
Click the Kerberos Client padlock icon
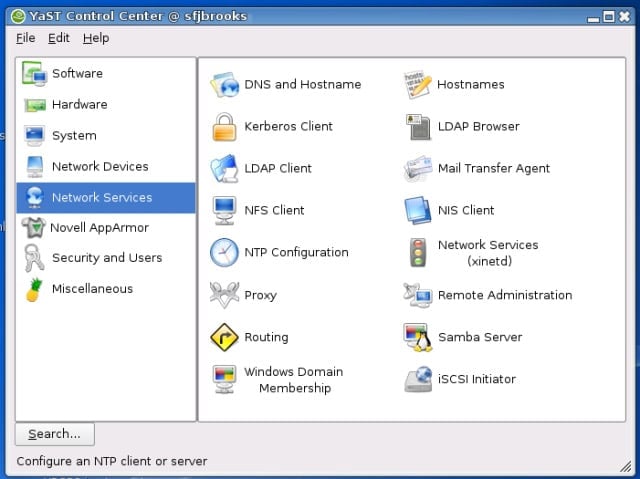pos(224,127)
